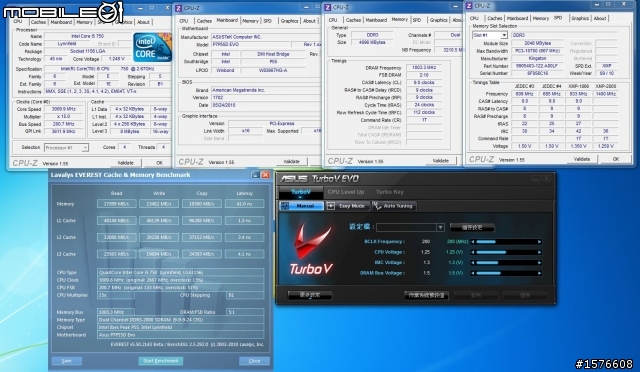Screen dimensions: 640x372
Task: Click Validate in the CPU tab window
Action: [x=125, y=163]
